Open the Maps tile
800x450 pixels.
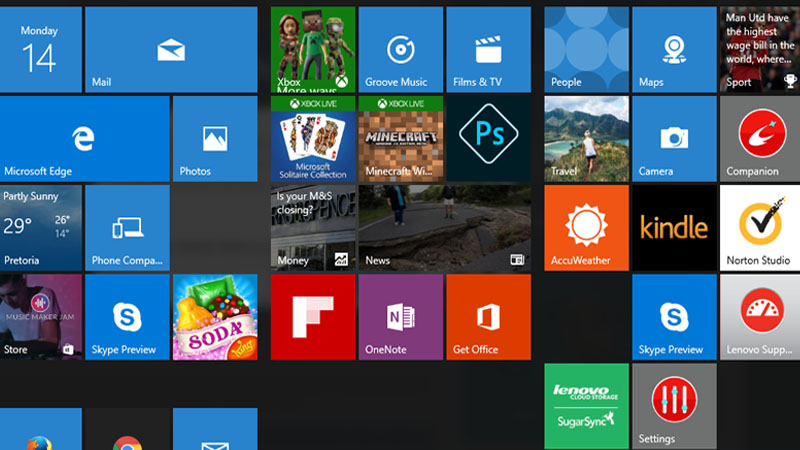674,49
